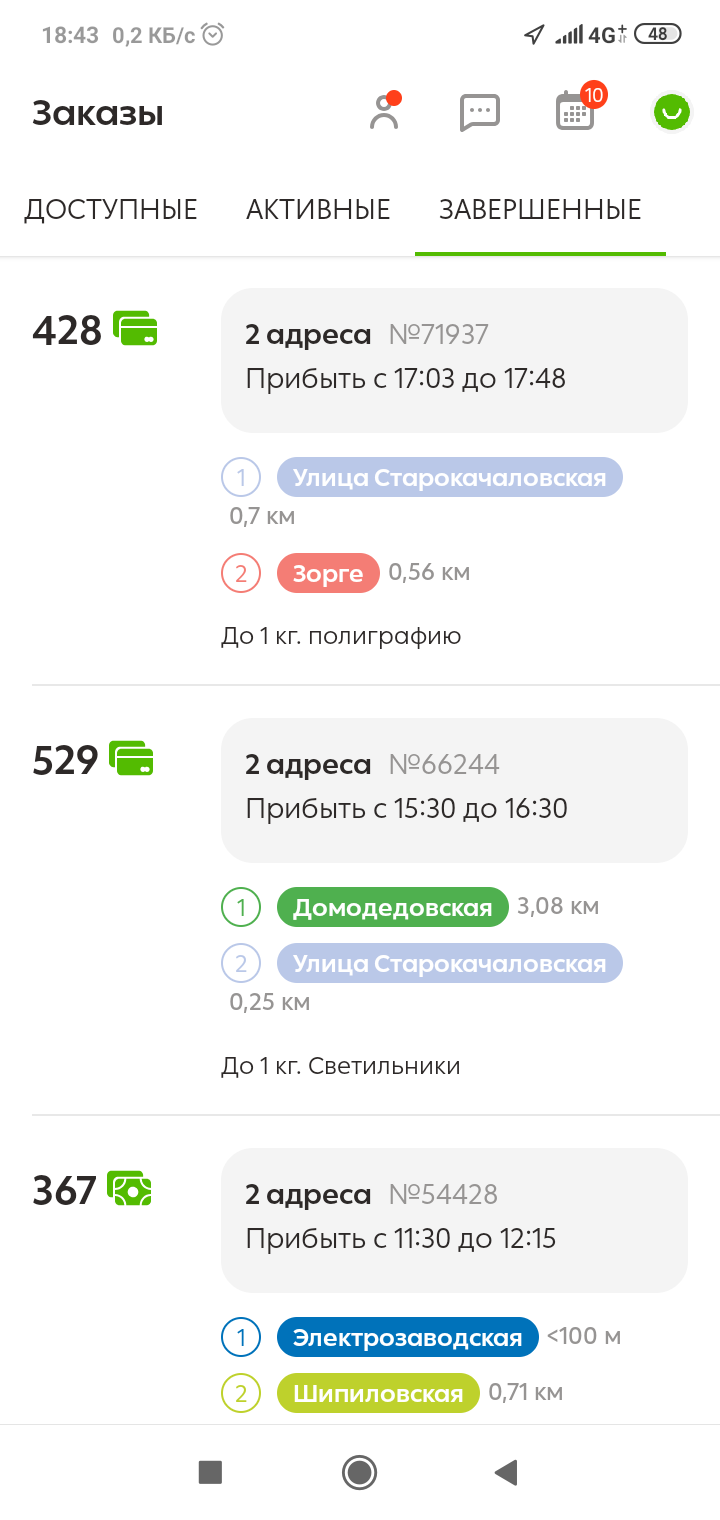
Task: Switch to the ДОСТУПНЫЕ tab
Action: pos(111,210)
